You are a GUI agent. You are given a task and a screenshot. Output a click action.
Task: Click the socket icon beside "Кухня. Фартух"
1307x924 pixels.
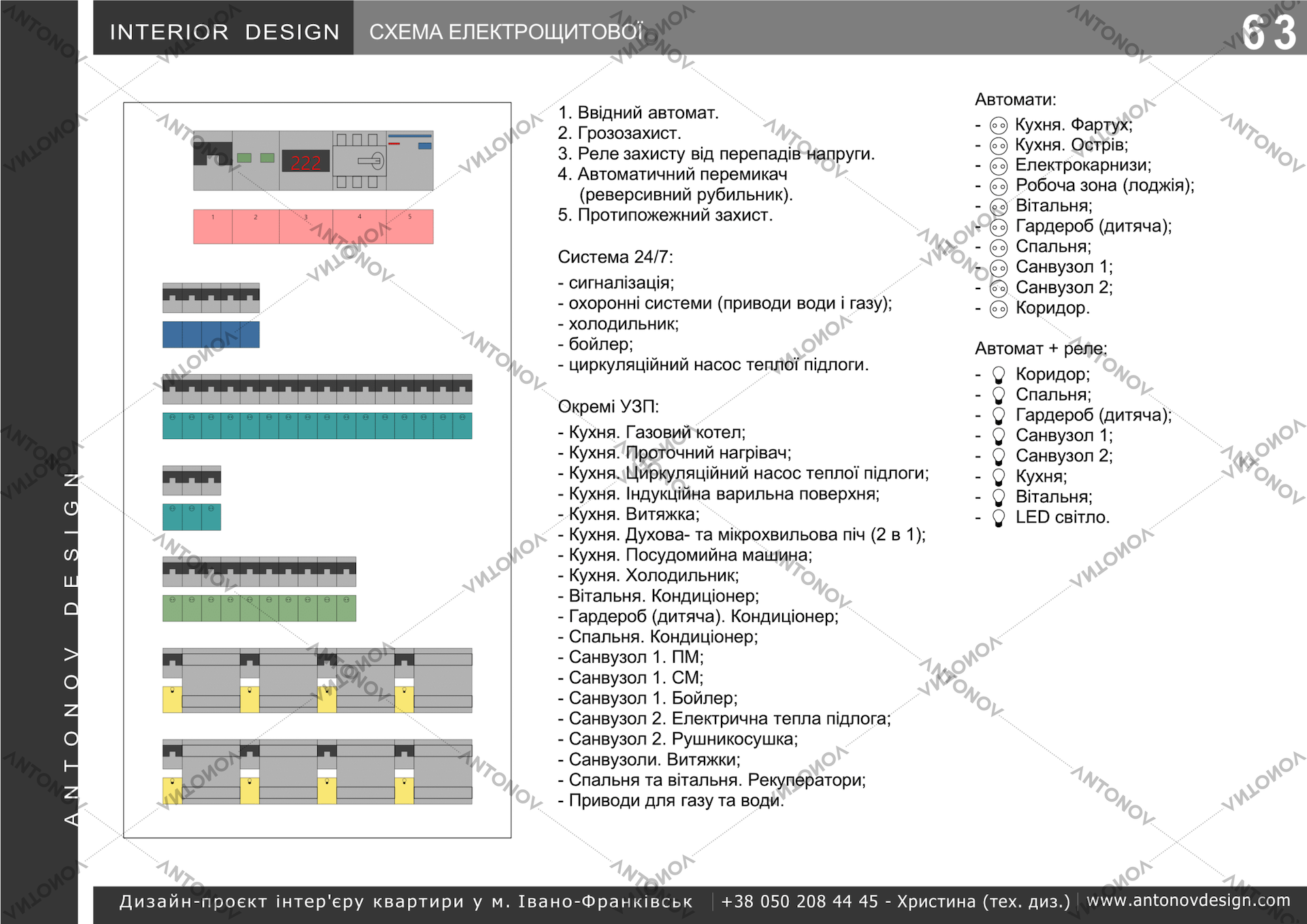pyautogui.click(x=998, y=126)
